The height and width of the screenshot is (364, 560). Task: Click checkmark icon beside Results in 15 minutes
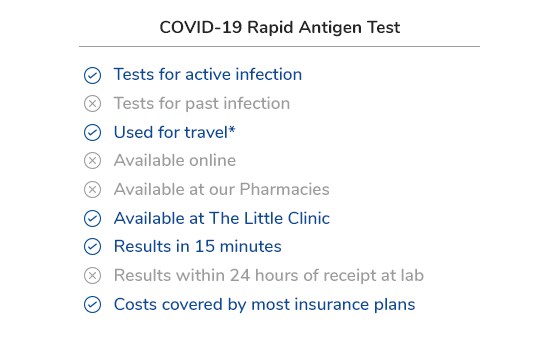pyautogui.click(x=92, y=246)
